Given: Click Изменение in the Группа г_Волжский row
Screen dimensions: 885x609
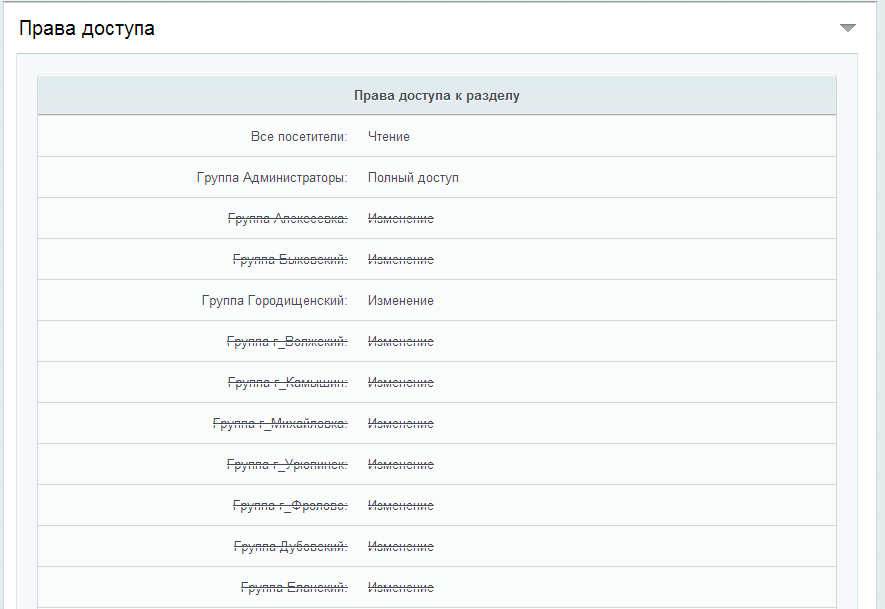Looking at the screenshot, I should (x=401, y=341).
